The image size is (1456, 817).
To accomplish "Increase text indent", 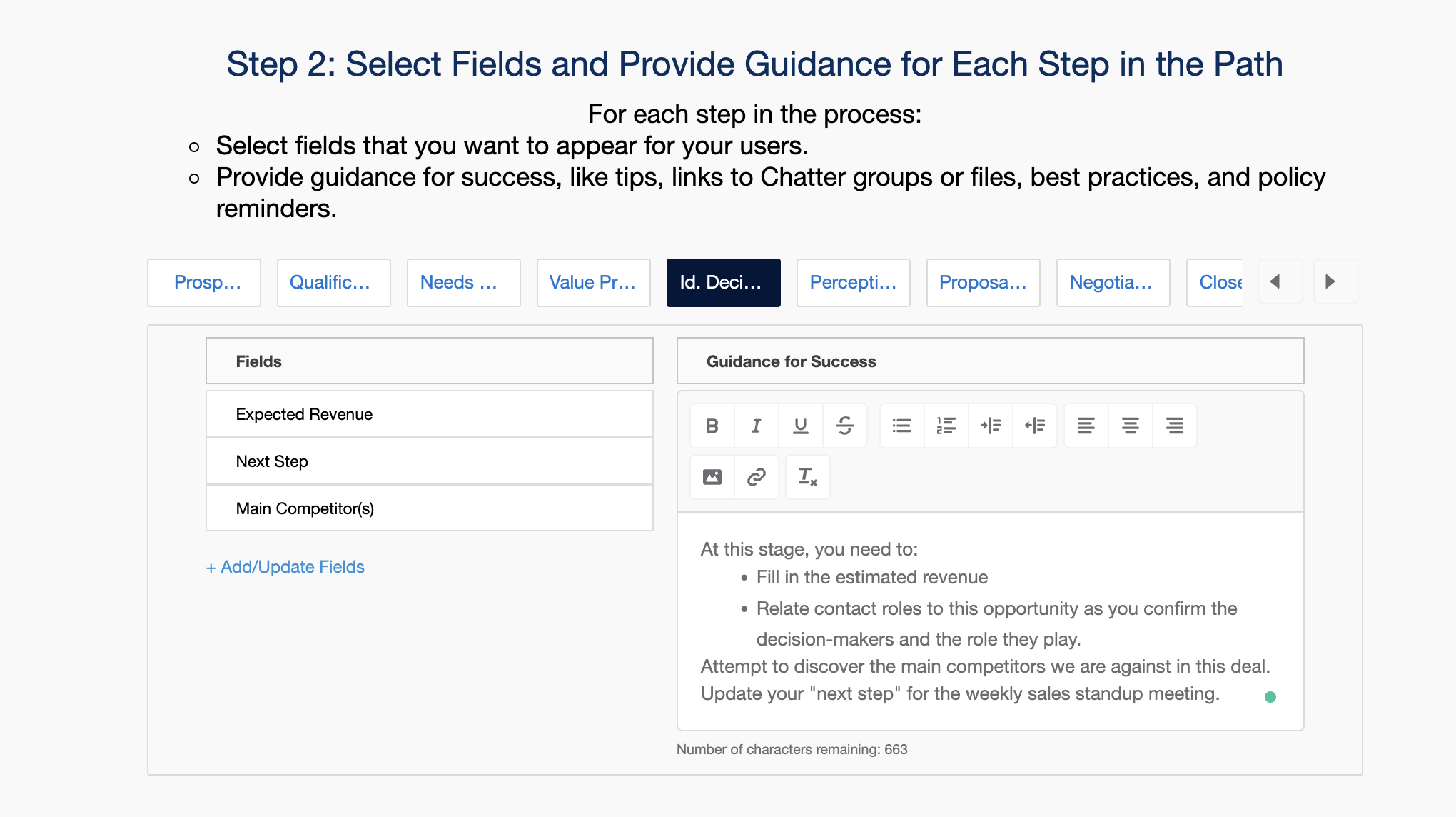I will click(990, 426).
